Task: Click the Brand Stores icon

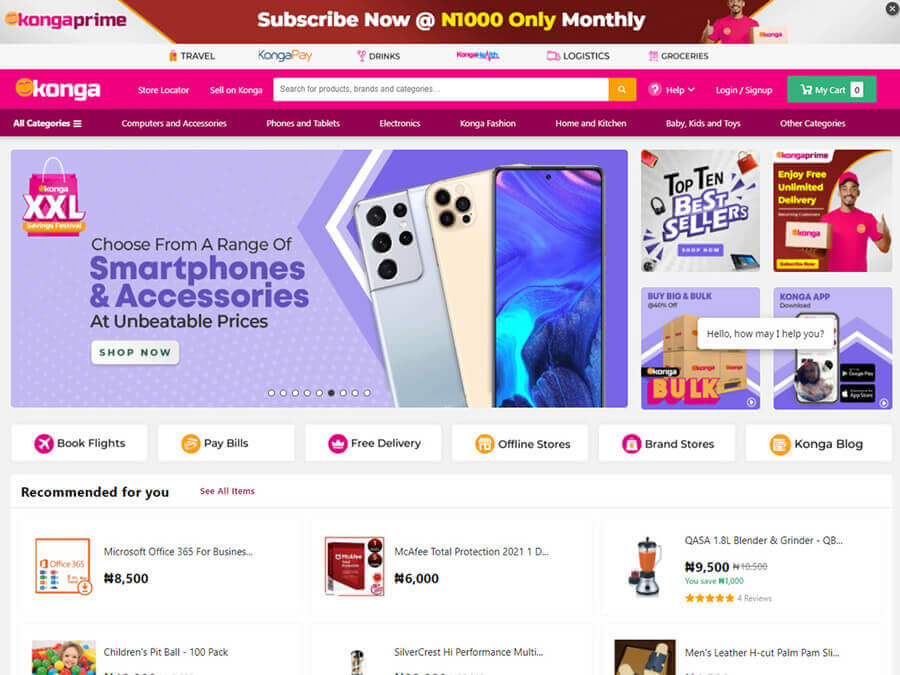Action: click(x=631, y=444)
